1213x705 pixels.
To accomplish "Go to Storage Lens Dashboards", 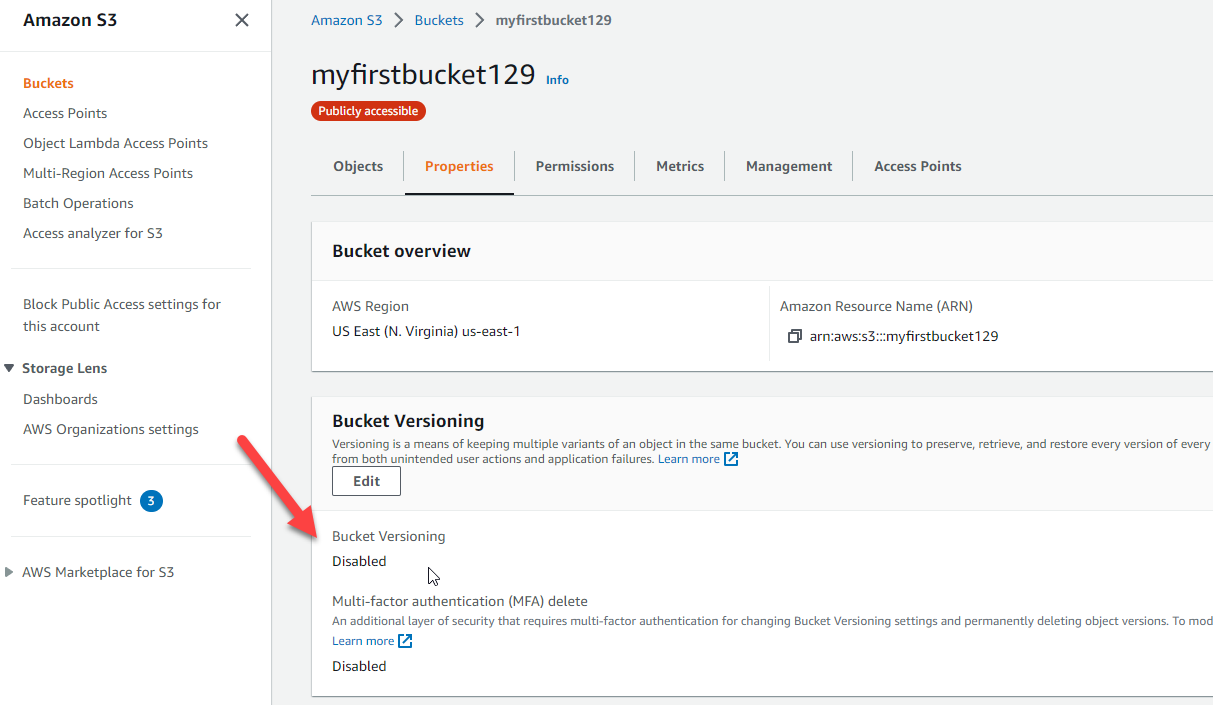I will (60, 399).
